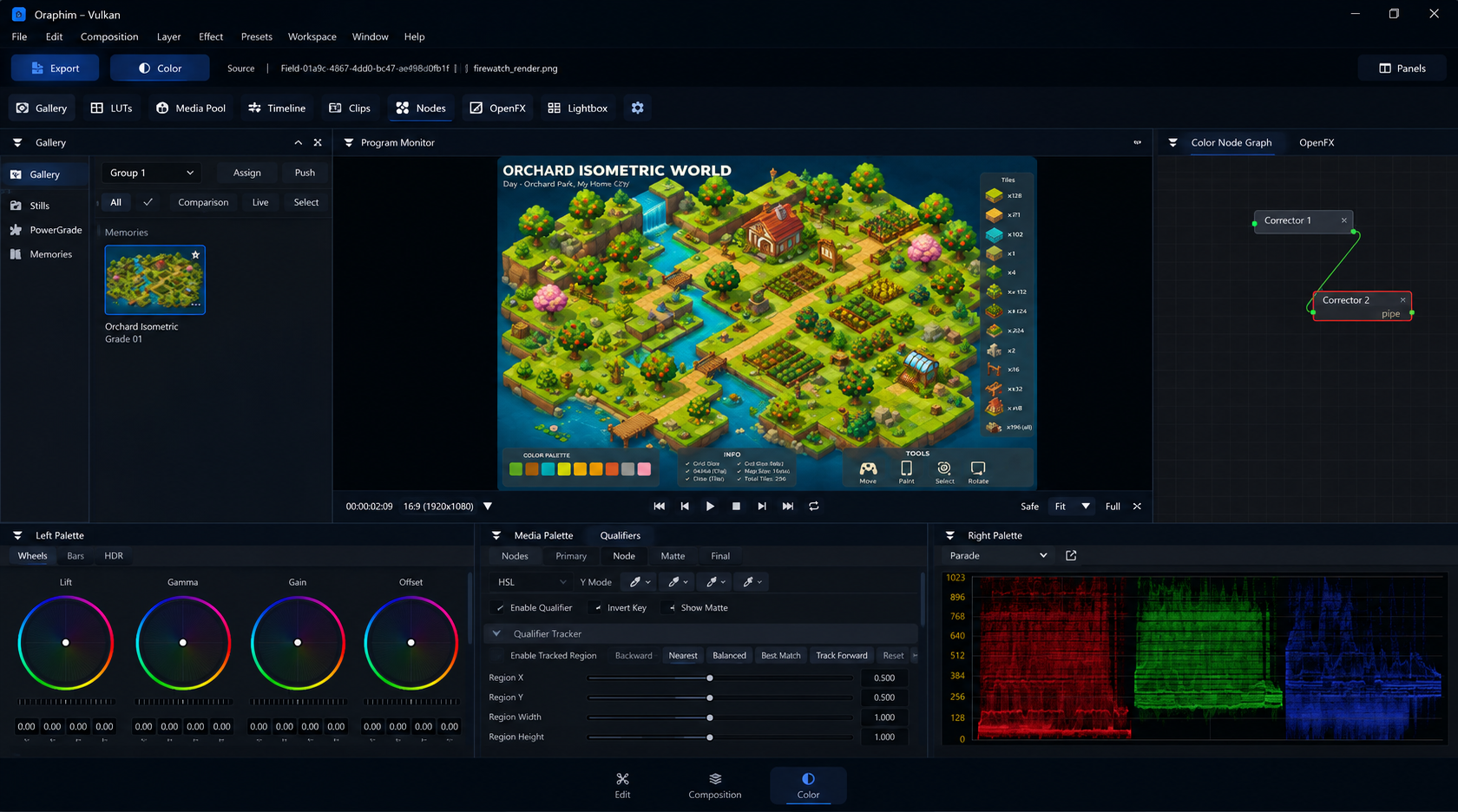Click Track Forward
1458x812 pixels.
842,656
